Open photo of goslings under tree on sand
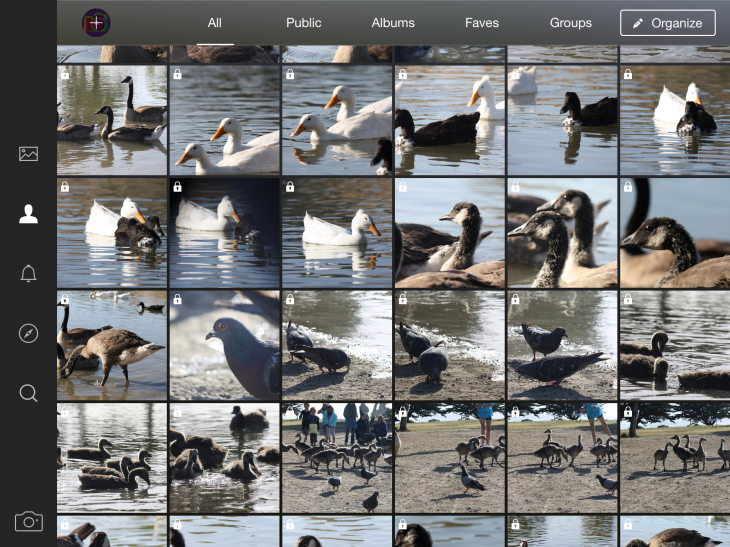Viewport: 730px width, 547px height. (675, 458)
